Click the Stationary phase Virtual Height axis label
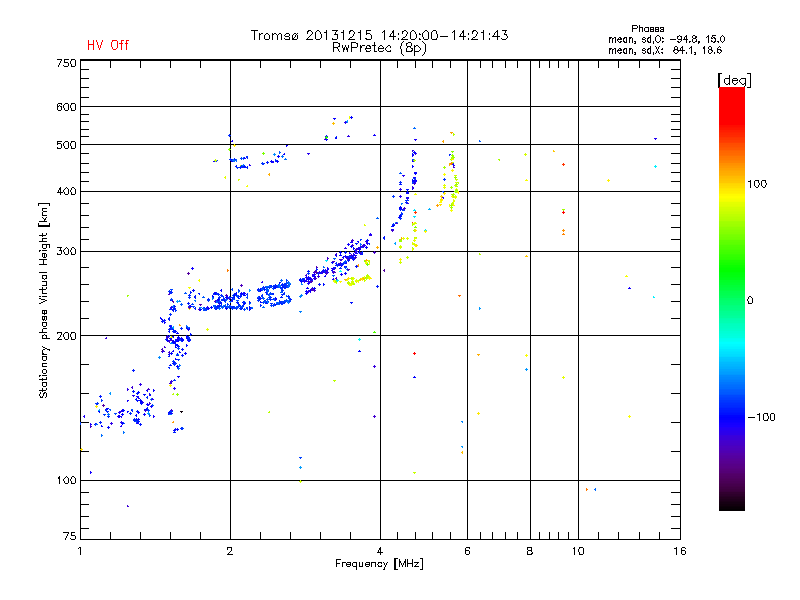 point(44,303)
